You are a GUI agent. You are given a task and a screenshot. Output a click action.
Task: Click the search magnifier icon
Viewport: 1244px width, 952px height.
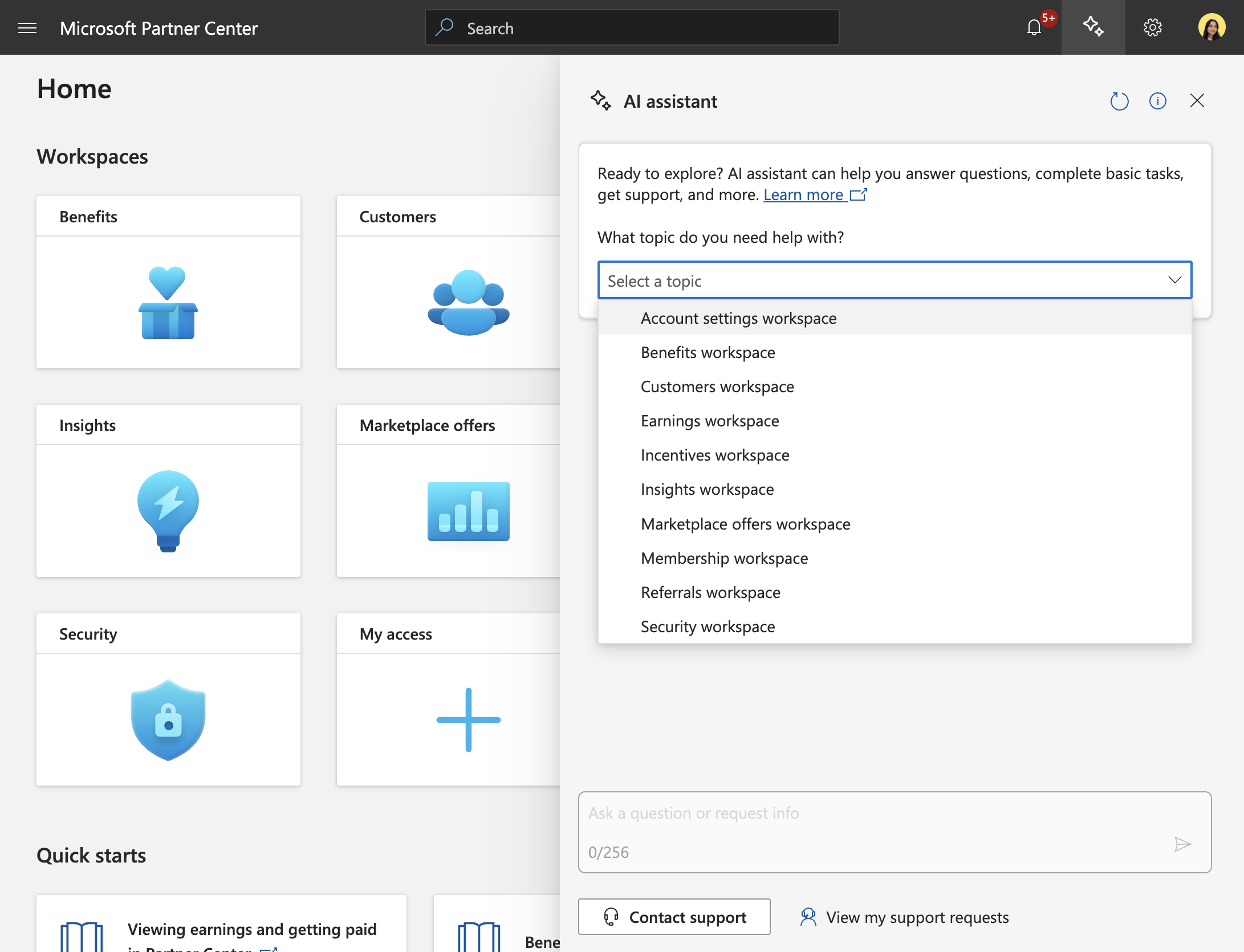pos(444,27)
